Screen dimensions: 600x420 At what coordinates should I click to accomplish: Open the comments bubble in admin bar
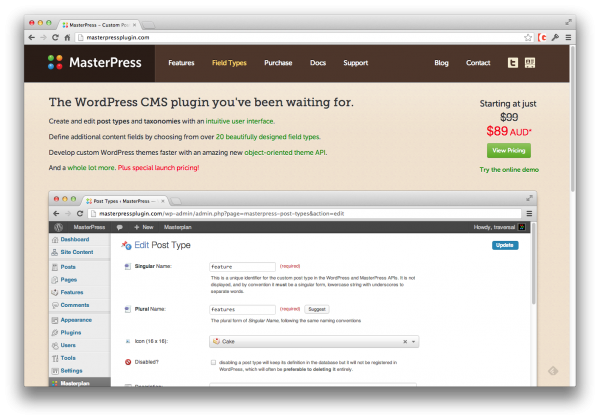click(x=119, y=227)
